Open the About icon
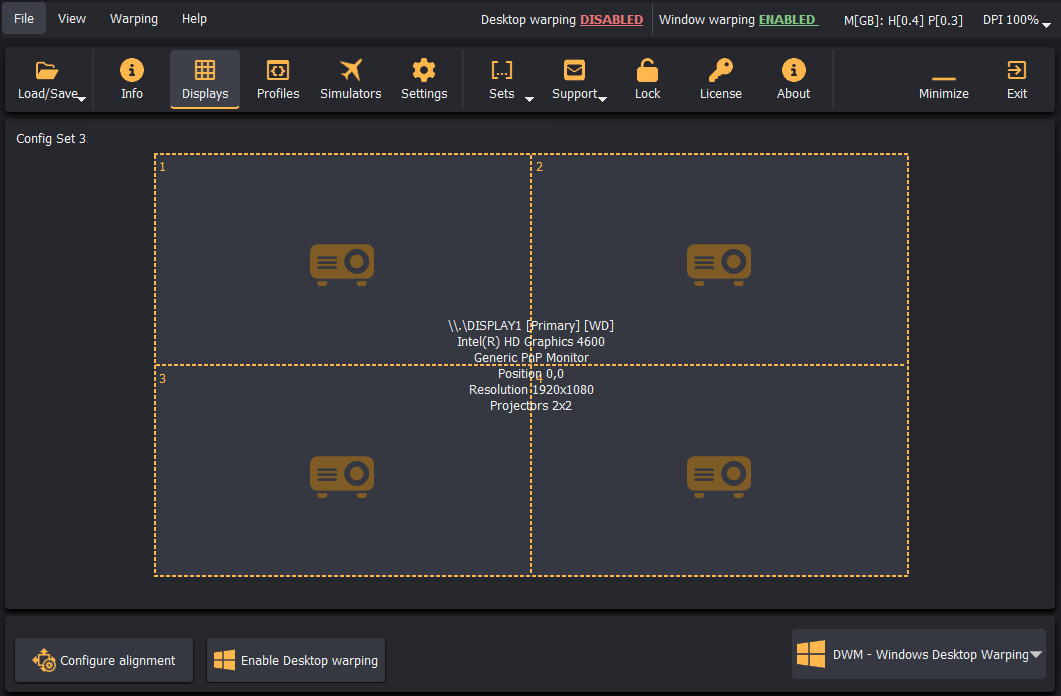The image size is (1061, 696). coord(793,70)
